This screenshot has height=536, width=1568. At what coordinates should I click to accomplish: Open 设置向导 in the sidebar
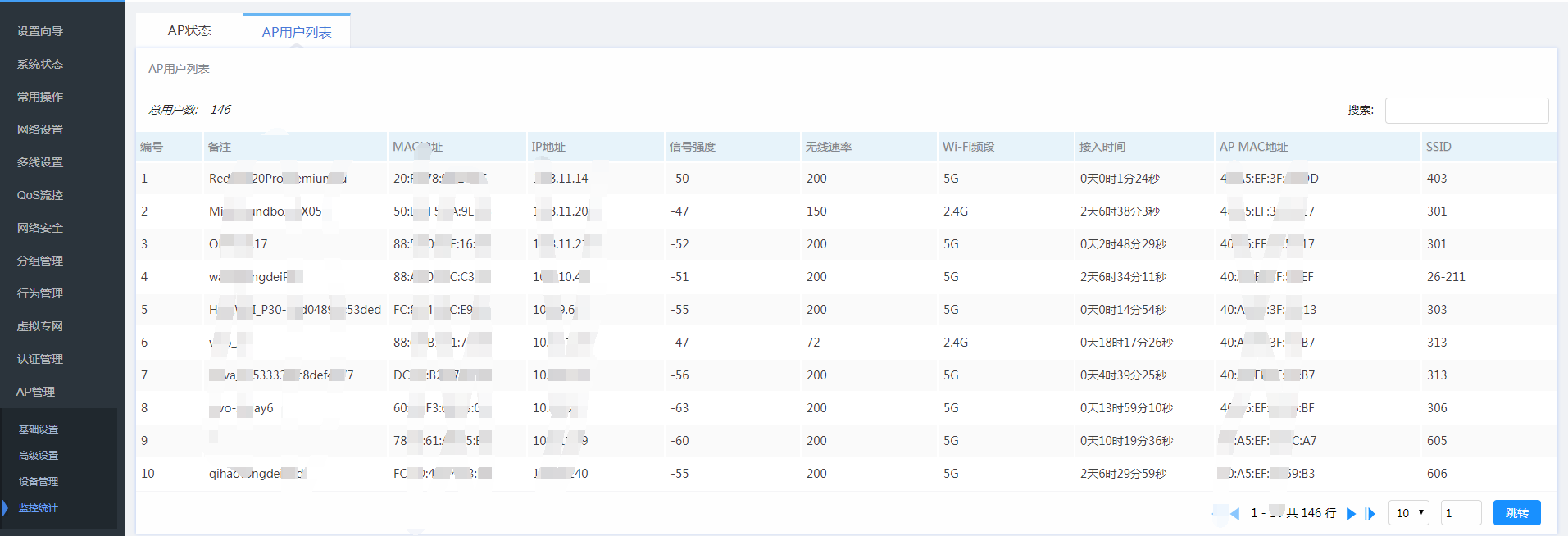40,31
